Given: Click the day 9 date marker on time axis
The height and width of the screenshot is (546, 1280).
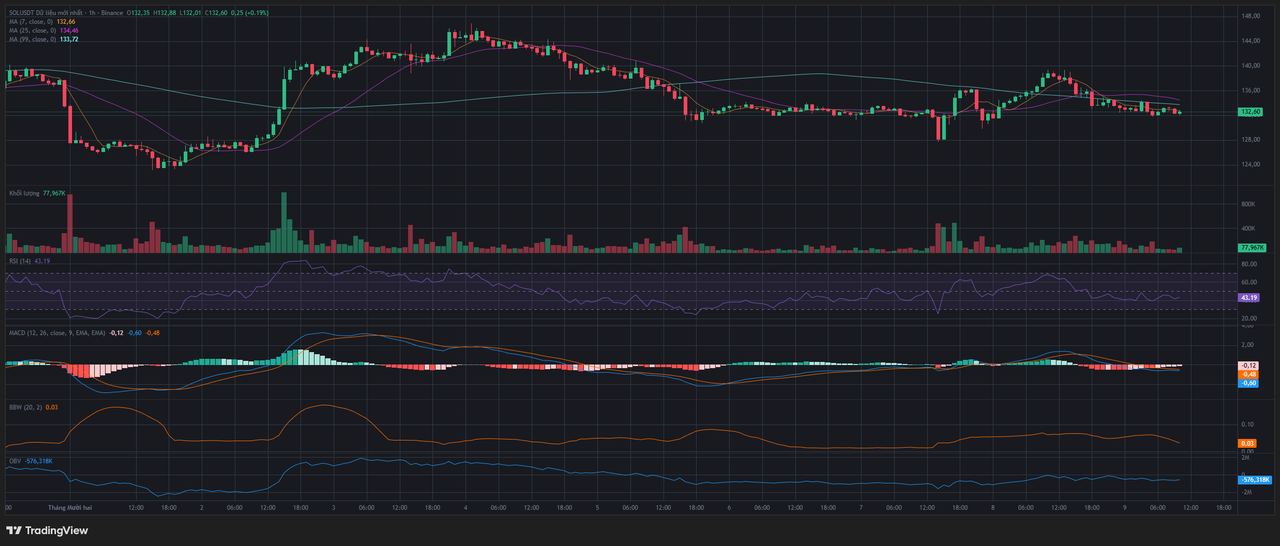Looking at the screenshot, I should click(x=1124, y=507).
